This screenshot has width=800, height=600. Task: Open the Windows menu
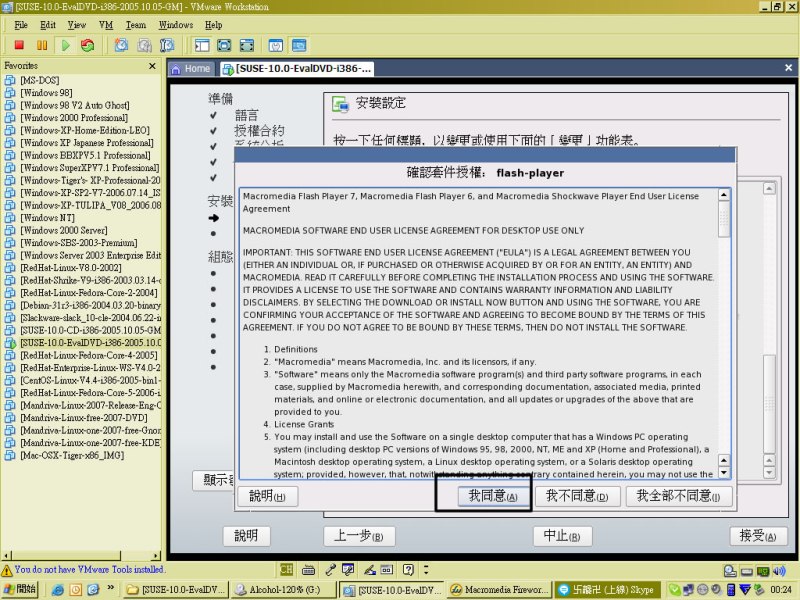176,25
